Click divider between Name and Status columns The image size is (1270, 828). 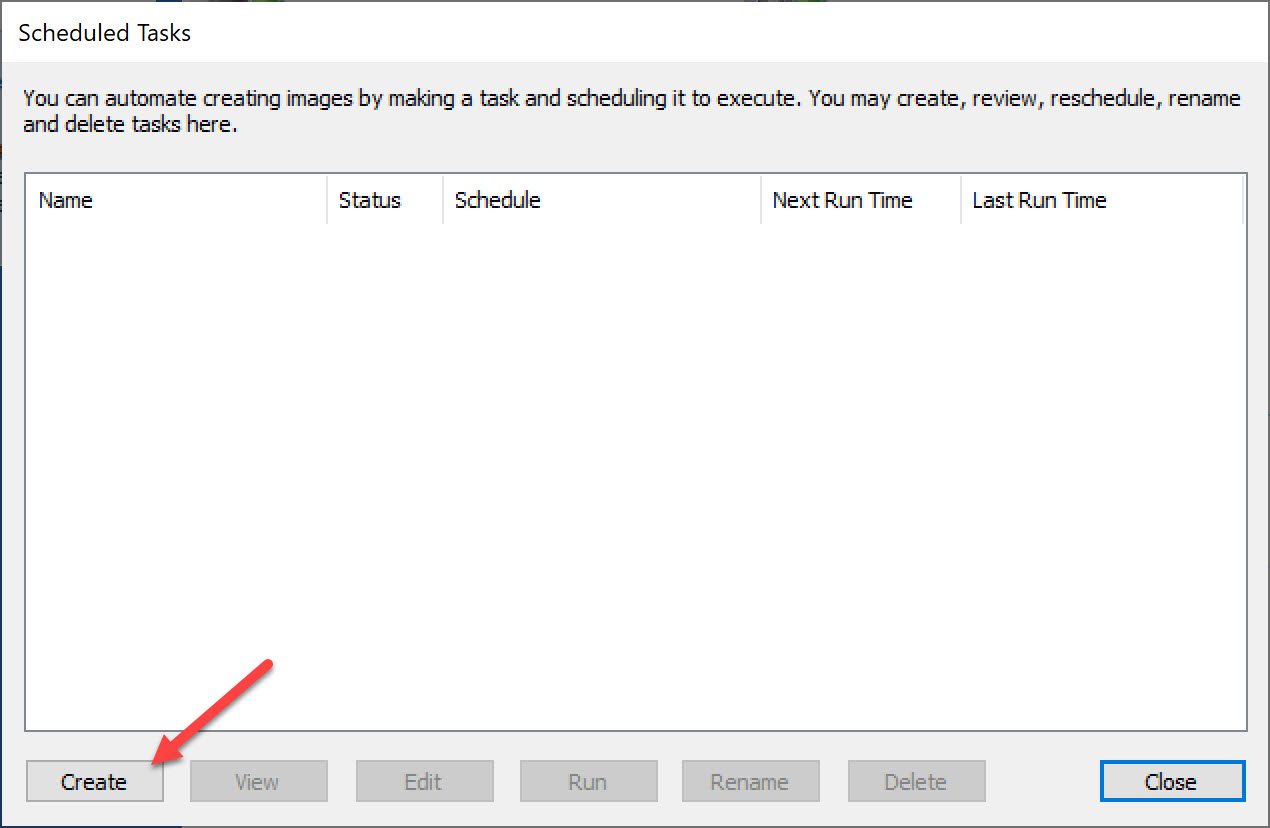[x=327, y=200]
